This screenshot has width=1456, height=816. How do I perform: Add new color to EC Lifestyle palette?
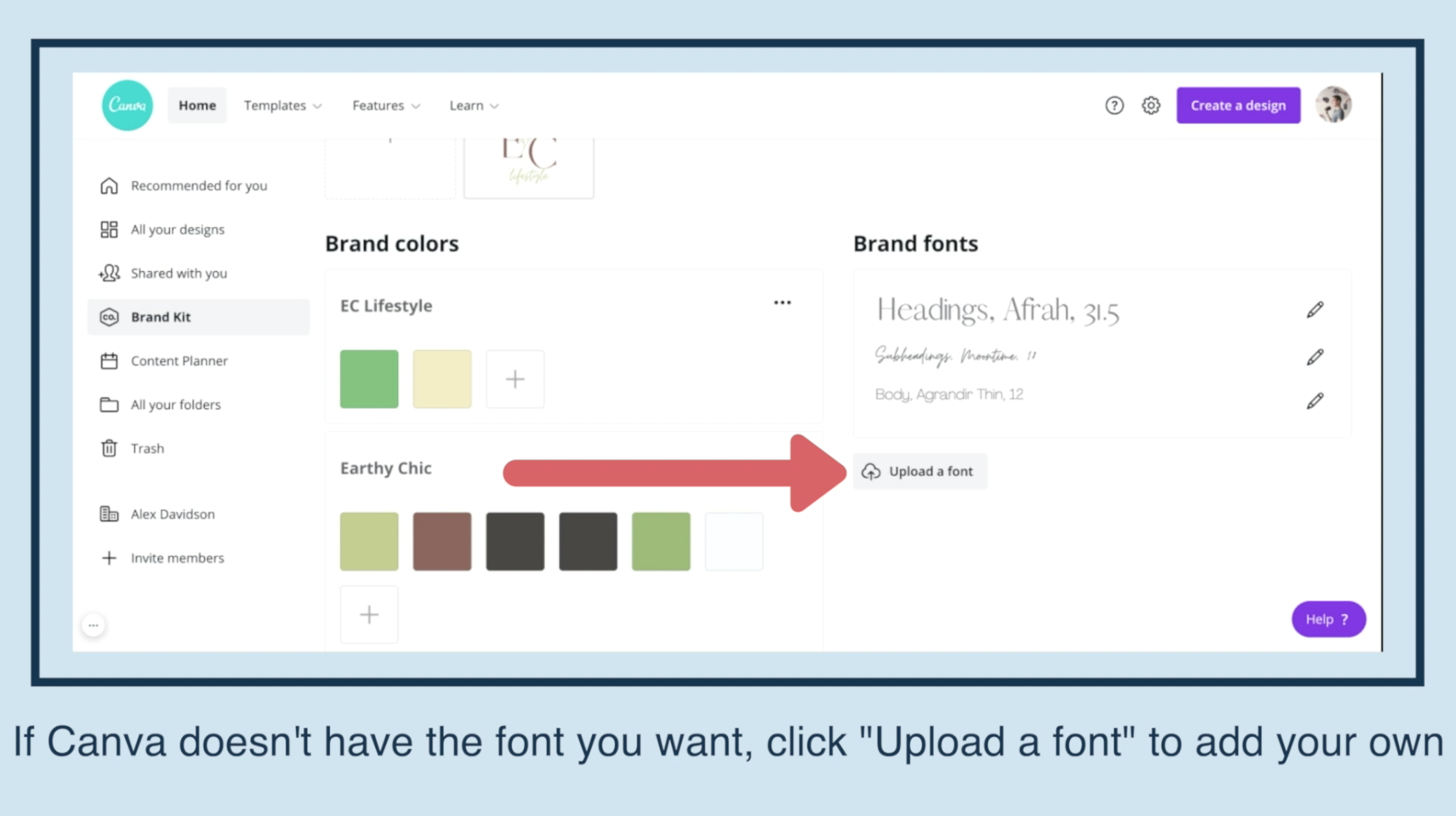click(515, 379)
